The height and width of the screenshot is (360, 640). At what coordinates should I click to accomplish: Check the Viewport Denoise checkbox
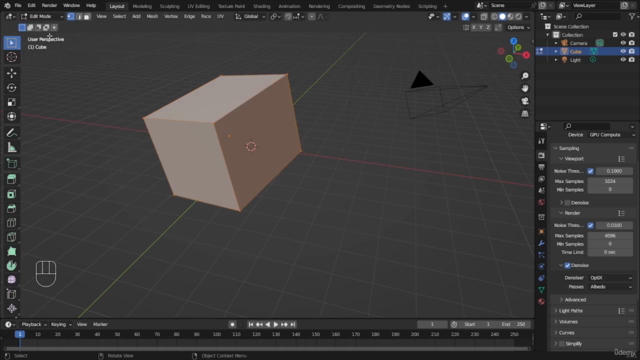[567, 203]
